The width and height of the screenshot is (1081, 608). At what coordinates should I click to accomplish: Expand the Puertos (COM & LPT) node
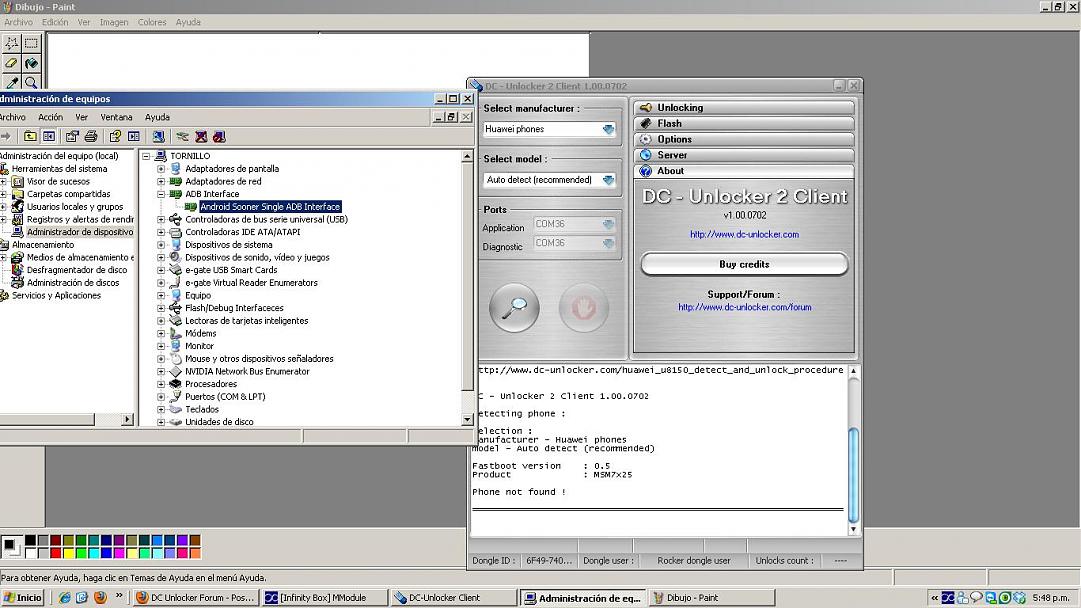click(x=161, y=397)
